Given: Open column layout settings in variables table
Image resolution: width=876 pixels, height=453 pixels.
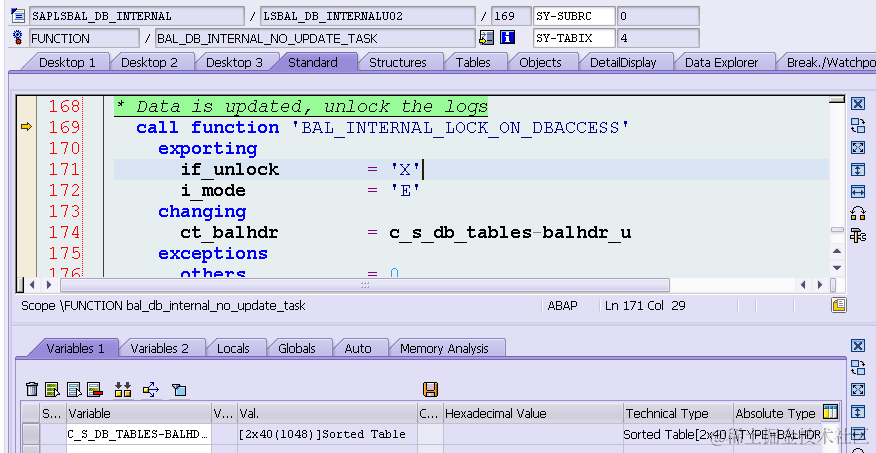Looking at the screenshot, I should tap(831, 413).
